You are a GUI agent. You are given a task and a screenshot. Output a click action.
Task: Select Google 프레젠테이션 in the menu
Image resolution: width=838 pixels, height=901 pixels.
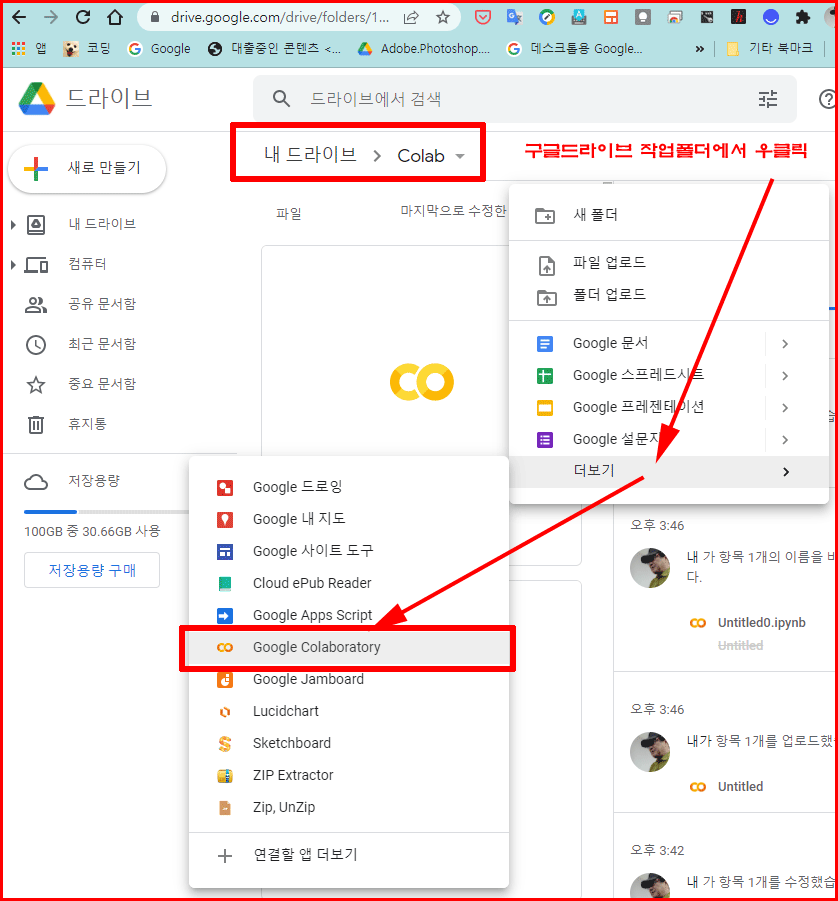[637, 407]
